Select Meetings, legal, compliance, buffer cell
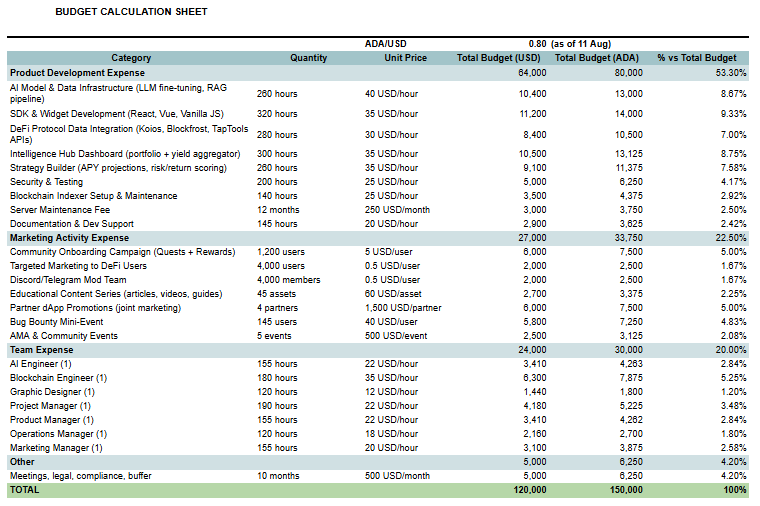The image size is (760, 506). coord(81,476)
